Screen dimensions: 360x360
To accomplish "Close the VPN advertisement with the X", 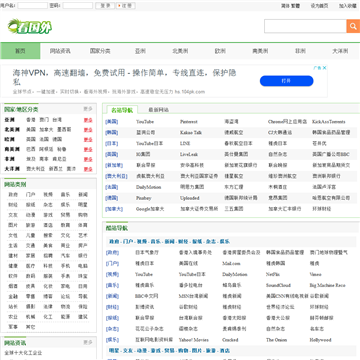I will click(324, 68).
